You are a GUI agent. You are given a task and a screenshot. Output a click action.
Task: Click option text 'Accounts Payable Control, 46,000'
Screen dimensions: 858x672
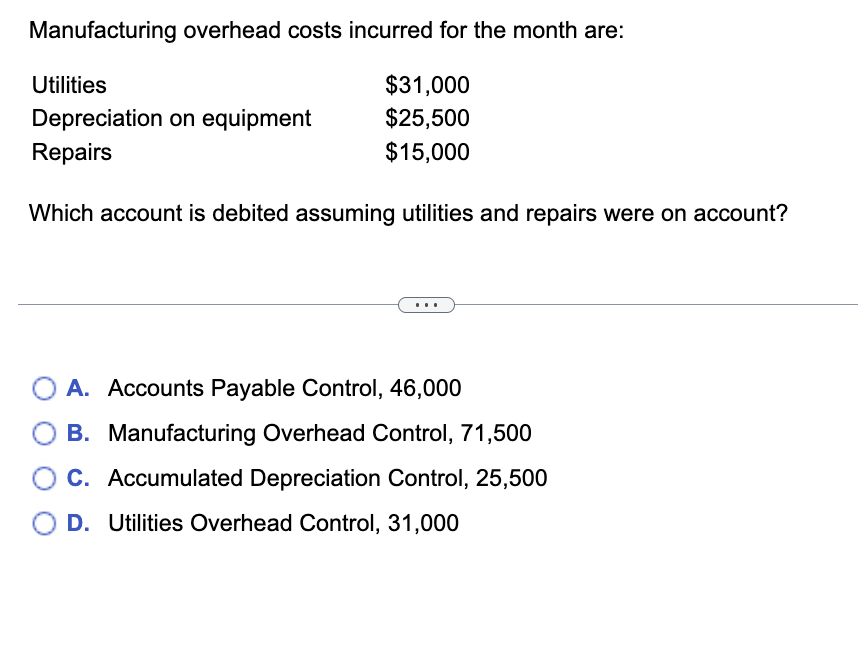point(285,388)
